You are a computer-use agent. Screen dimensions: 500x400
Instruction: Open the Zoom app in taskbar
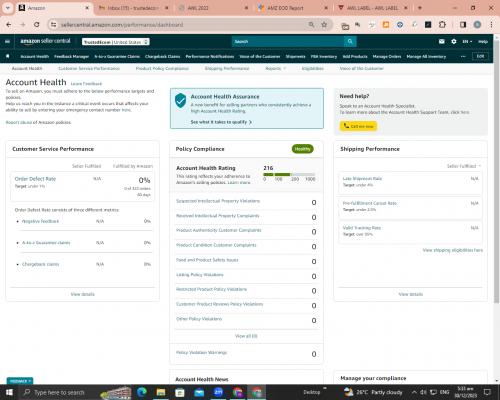click(x=218, y=392)
